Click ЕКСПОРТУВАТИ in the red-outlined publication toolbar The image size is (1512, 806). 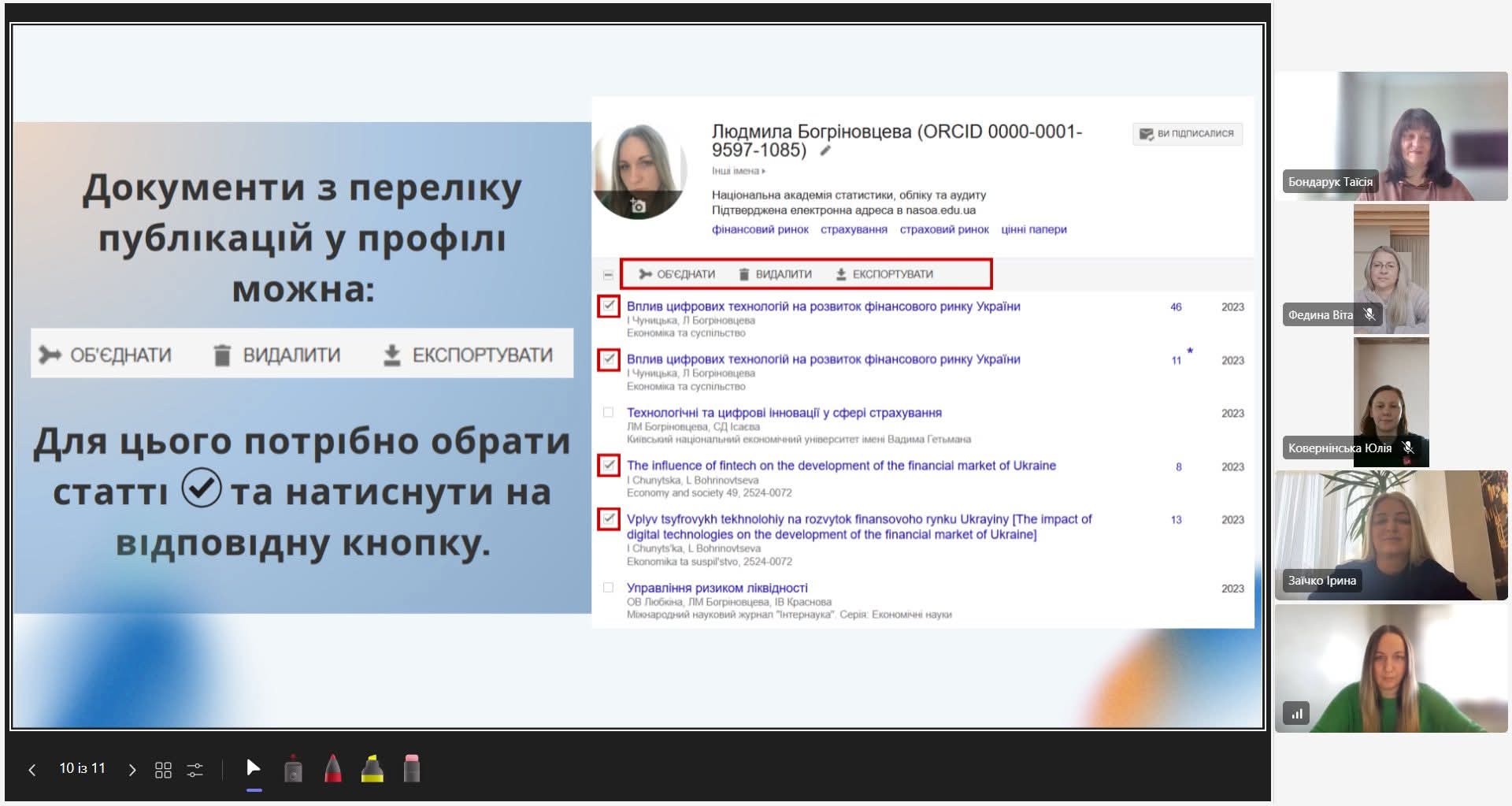coord(884,274)
